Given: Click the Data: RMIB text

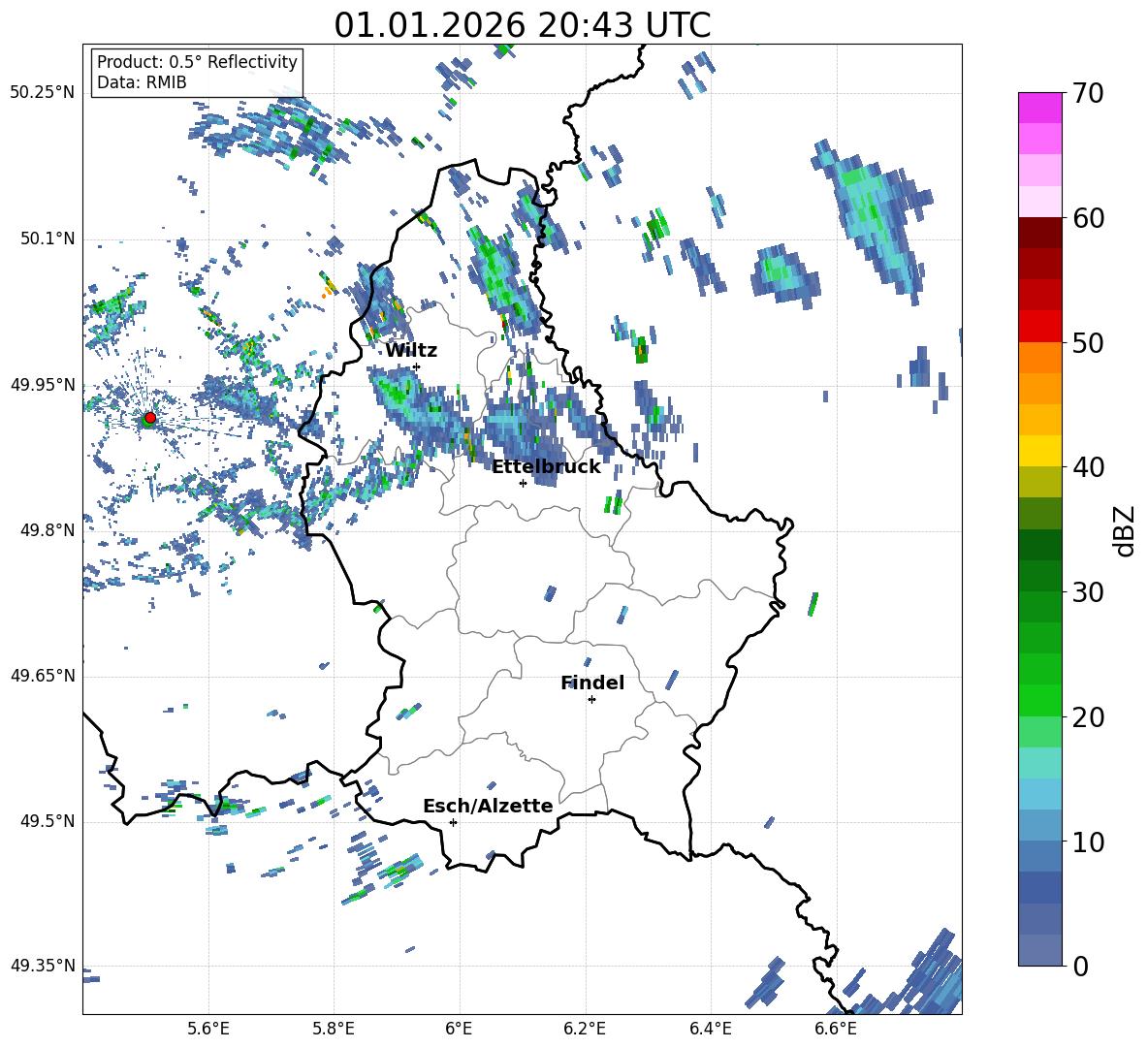Looking at the screenshot, I should [x=142, y=82].
